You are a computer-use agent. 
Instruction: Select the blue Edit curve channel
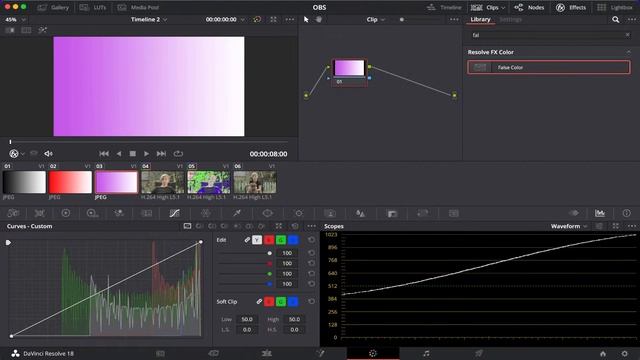click(x=293, y=240)
